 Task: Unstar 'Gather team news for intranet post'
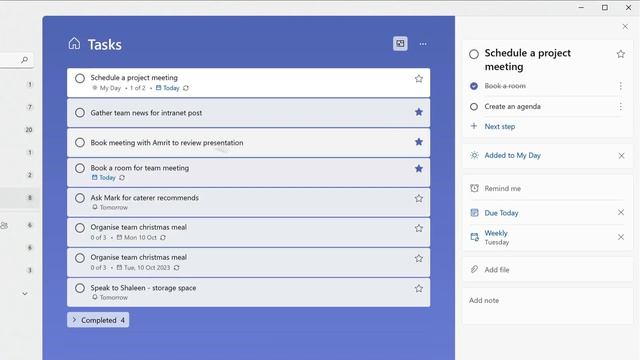pyautogui.click(x=419, y=112)
